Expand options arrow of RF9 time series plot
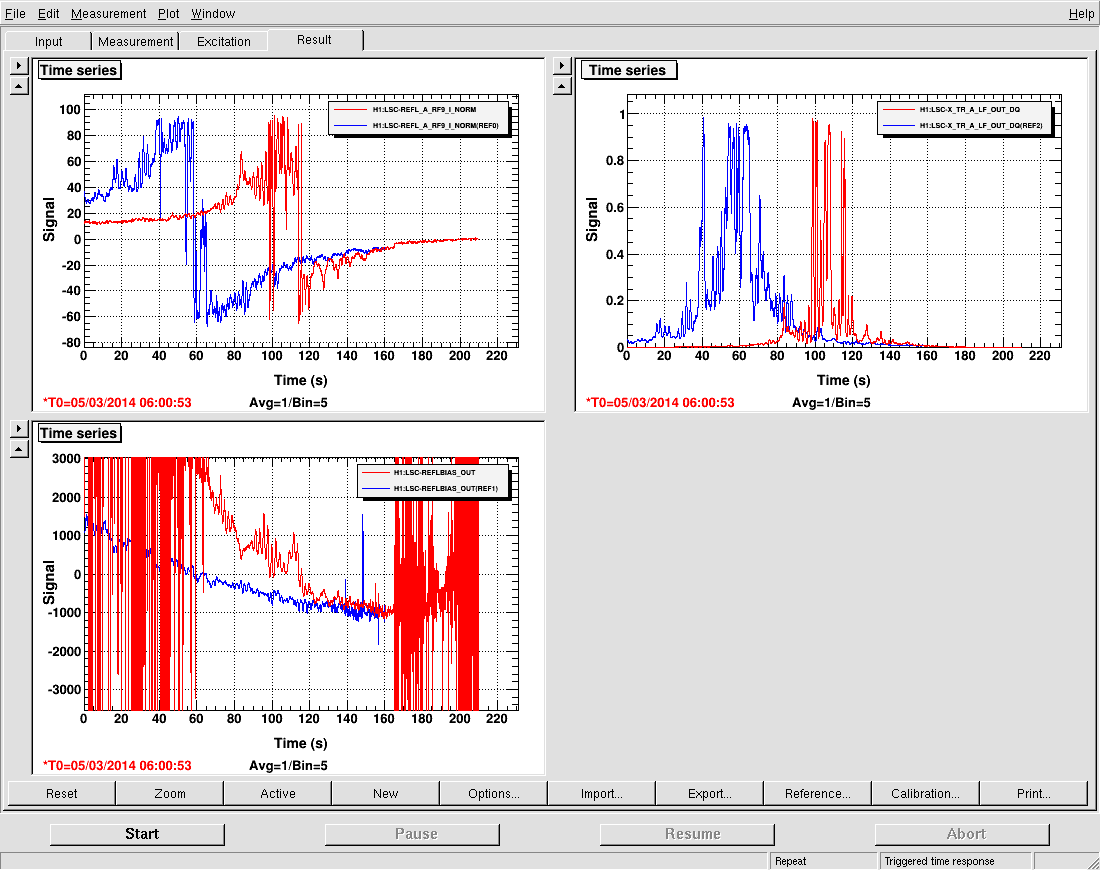Viewport: 1100px width, 870px height. (19, 66)
